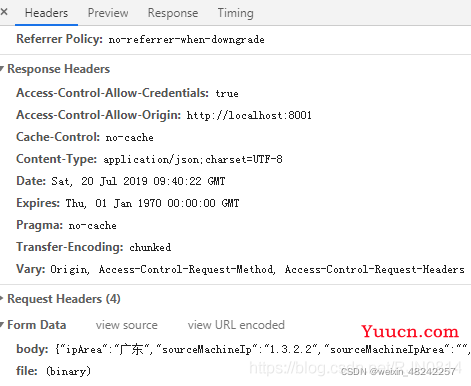This screenshot has height=386, width=471.
Task: Select the body JSON value with ipArea
Action: 263,349
